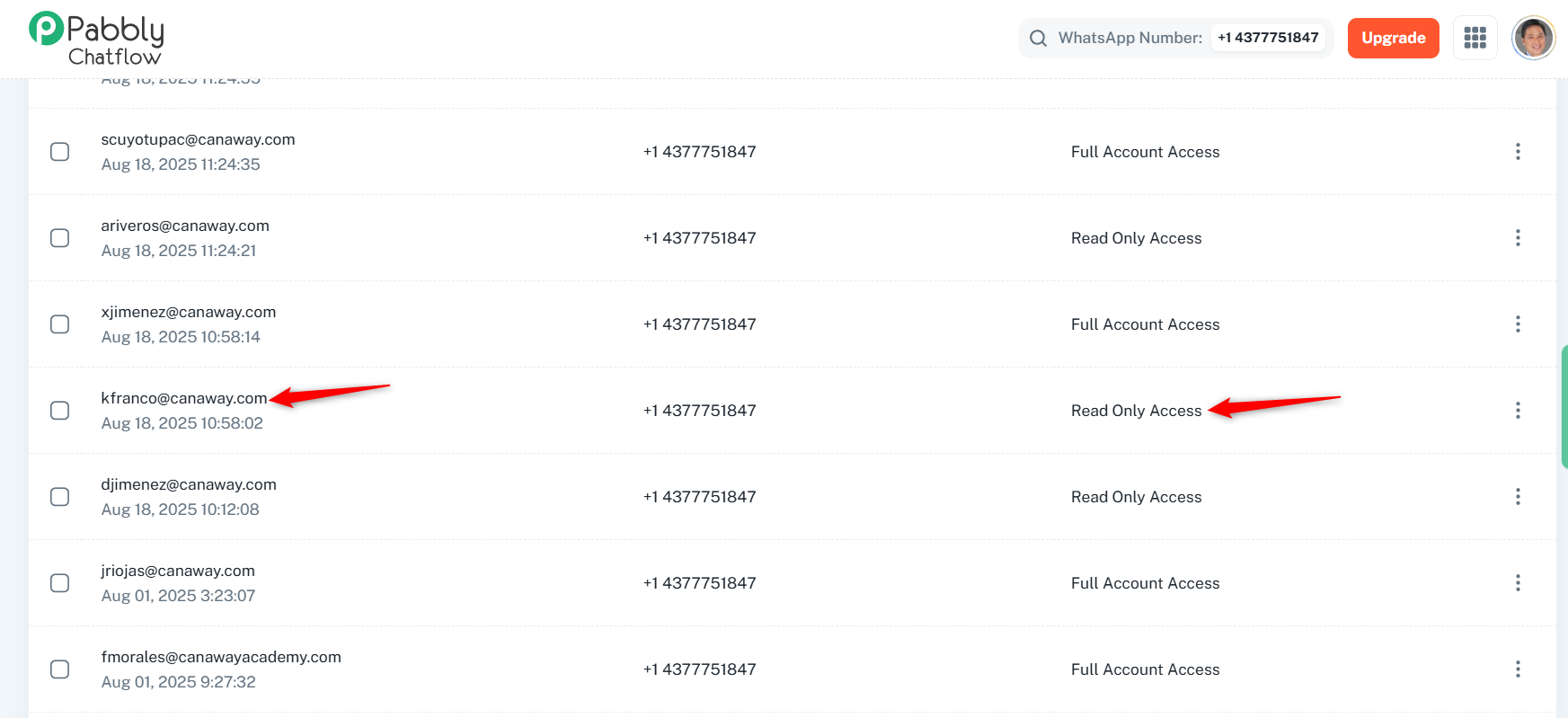
Task: Tick the kfranco@canaway.com checkbox
Action: click(x=60, y=411)
